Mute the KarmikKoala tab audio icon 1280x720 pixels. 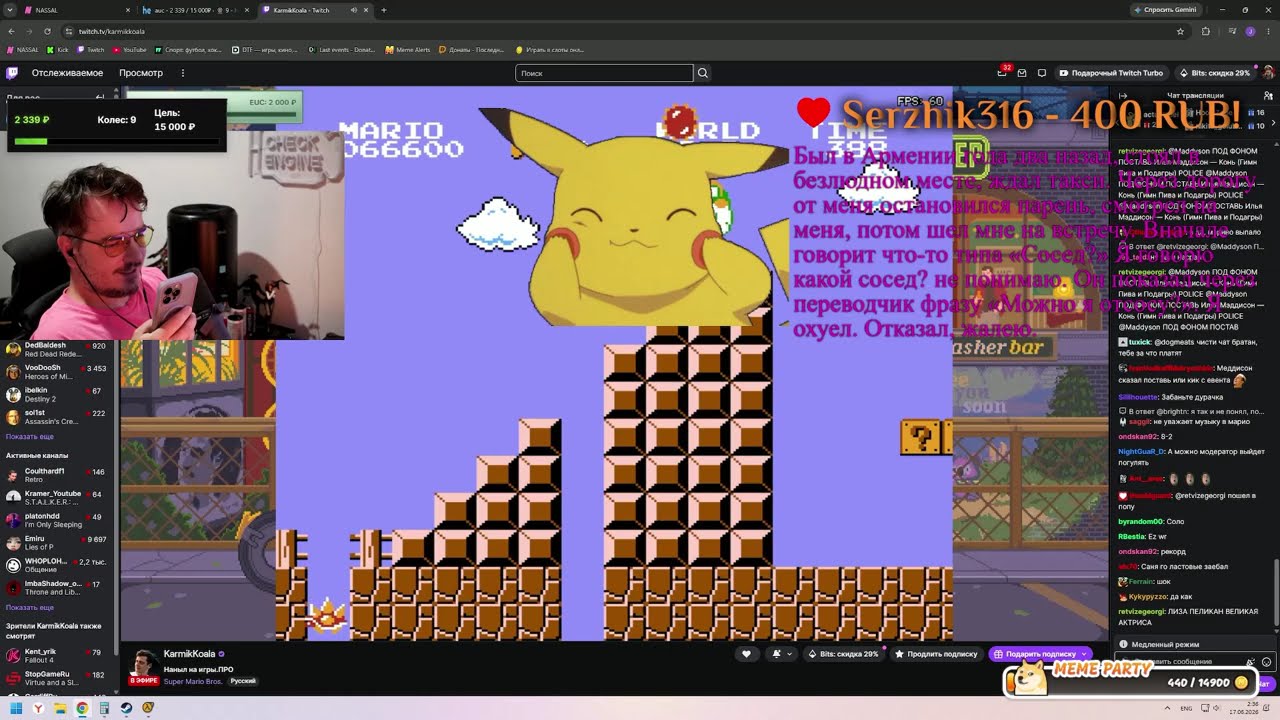354,10
